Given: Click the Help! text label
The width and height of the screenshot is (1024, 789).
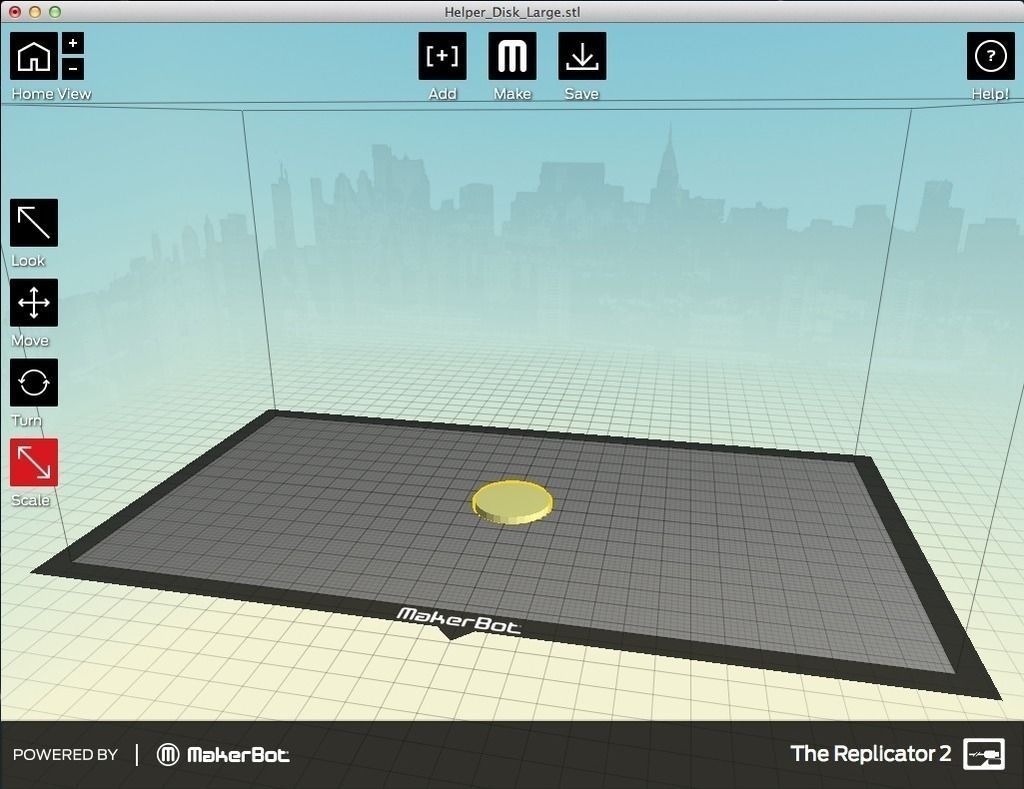Looking at the screenshot, I should click(990, 94).
